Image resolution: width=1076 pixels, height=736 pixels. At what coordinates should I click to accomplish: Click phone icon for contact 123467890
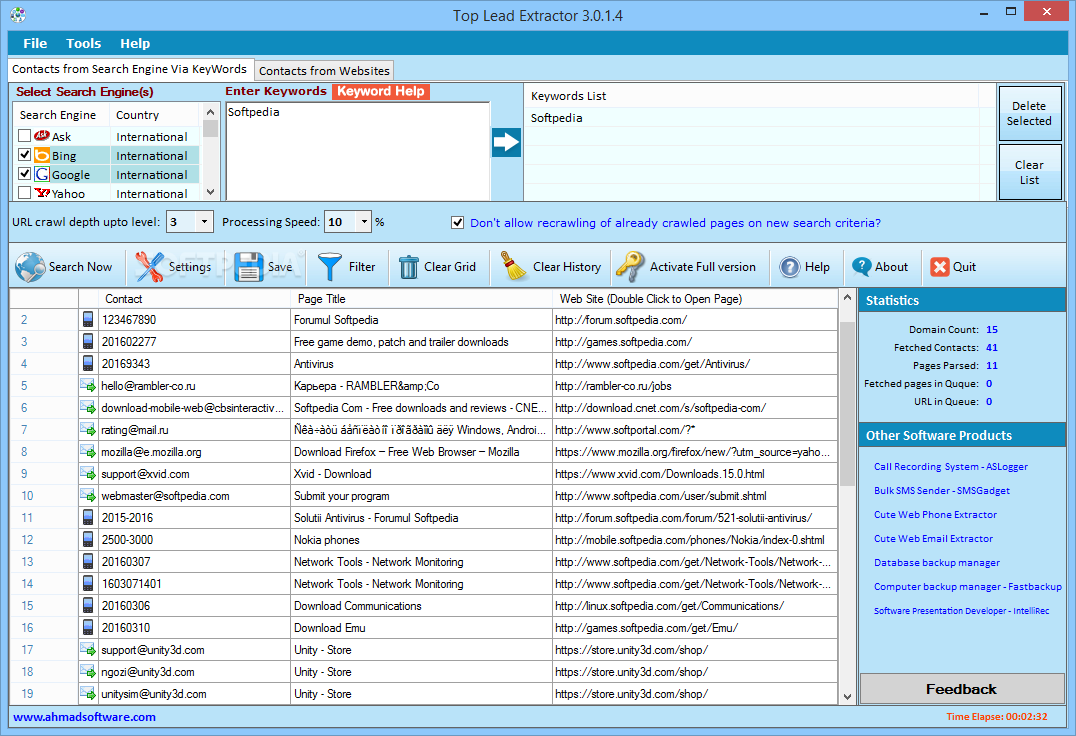click(88, 320)
